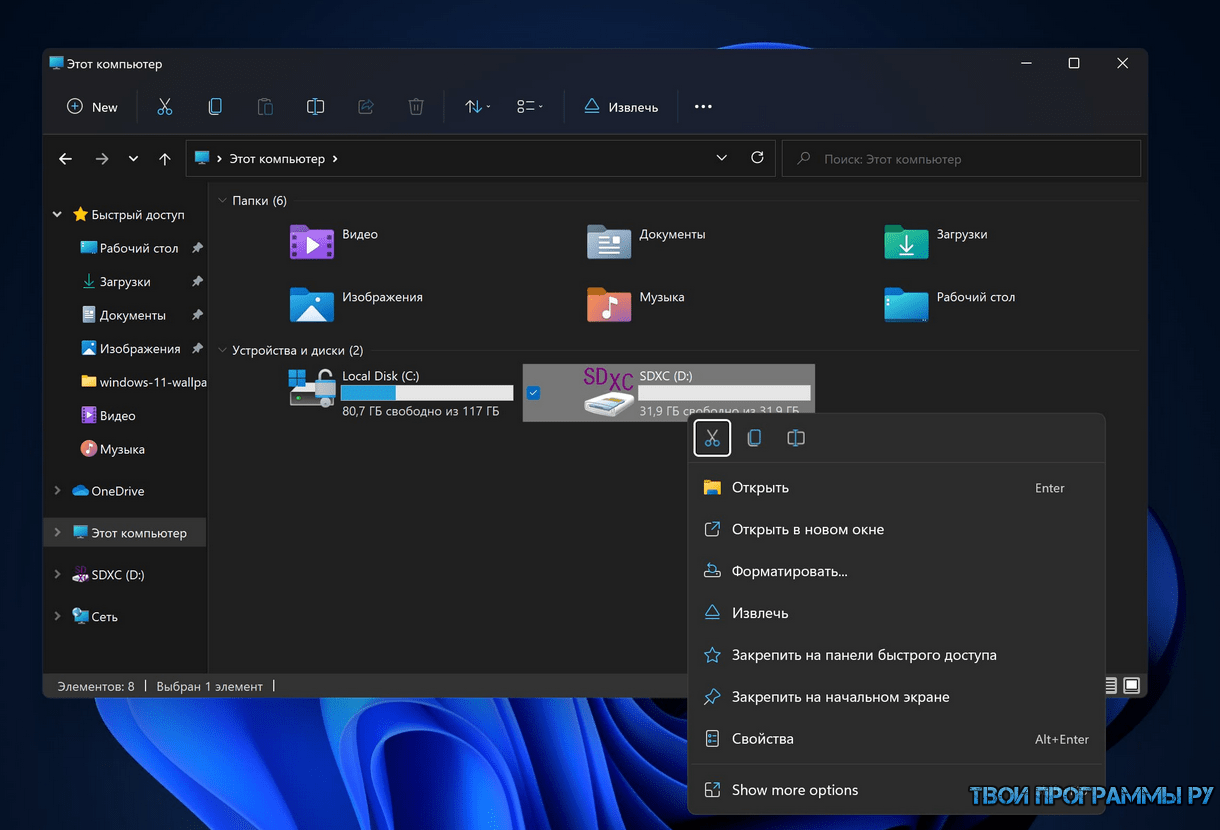
Task: Go up one level with the up arrow
Action: [165, 159]
